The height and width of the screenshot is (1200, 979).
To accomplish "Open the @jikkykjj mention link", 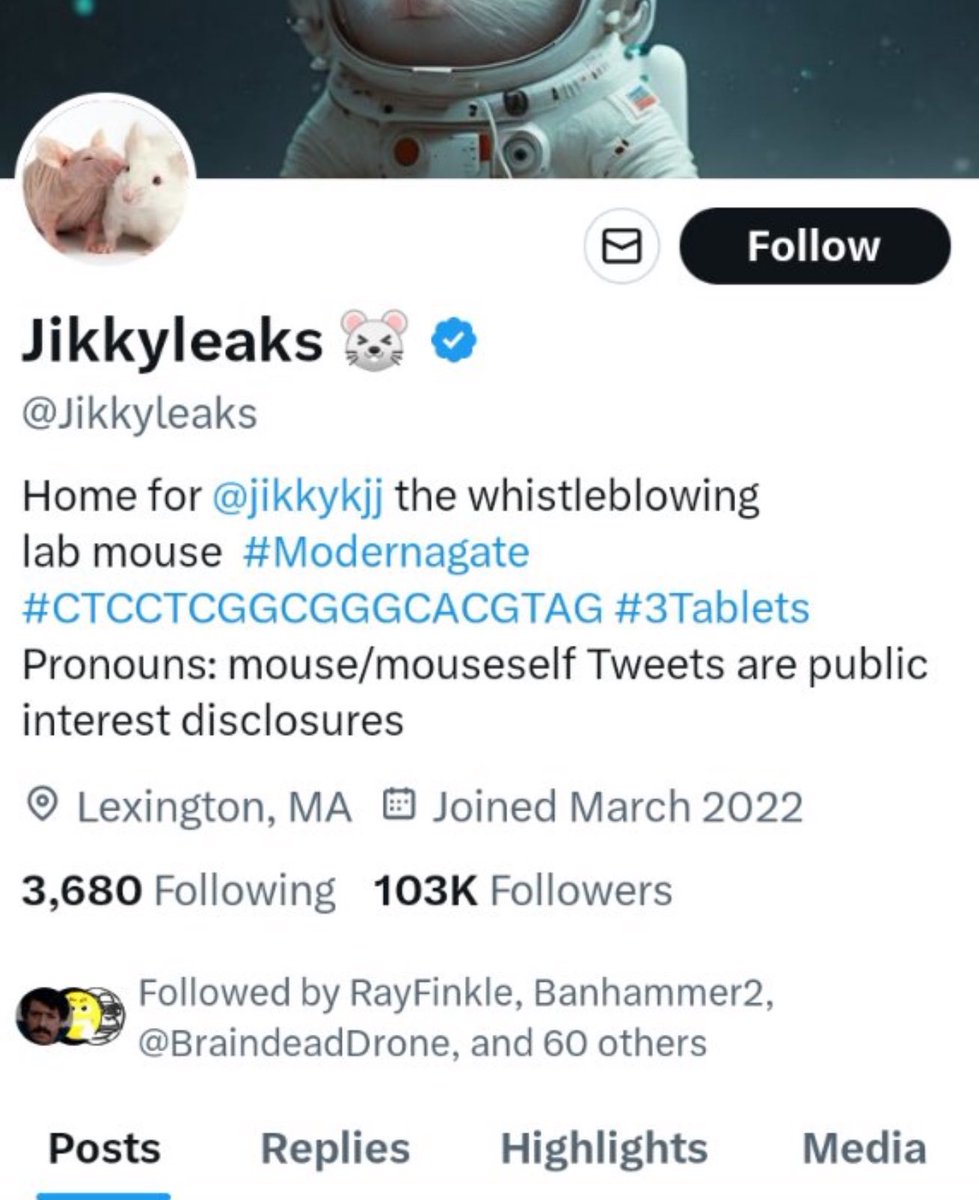I will [x=299, y=495].
